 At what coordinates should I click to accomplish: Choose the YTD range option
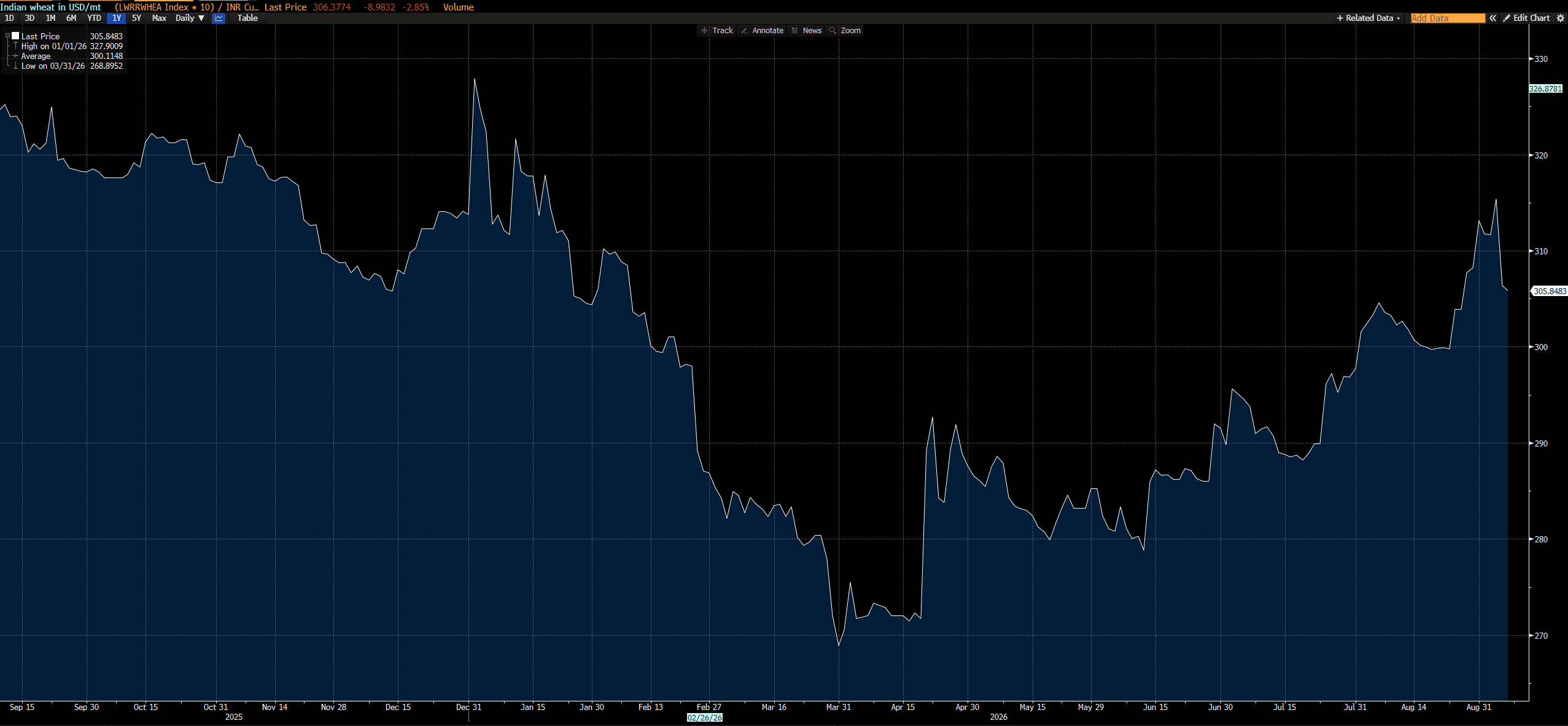(x=94, y=18)
